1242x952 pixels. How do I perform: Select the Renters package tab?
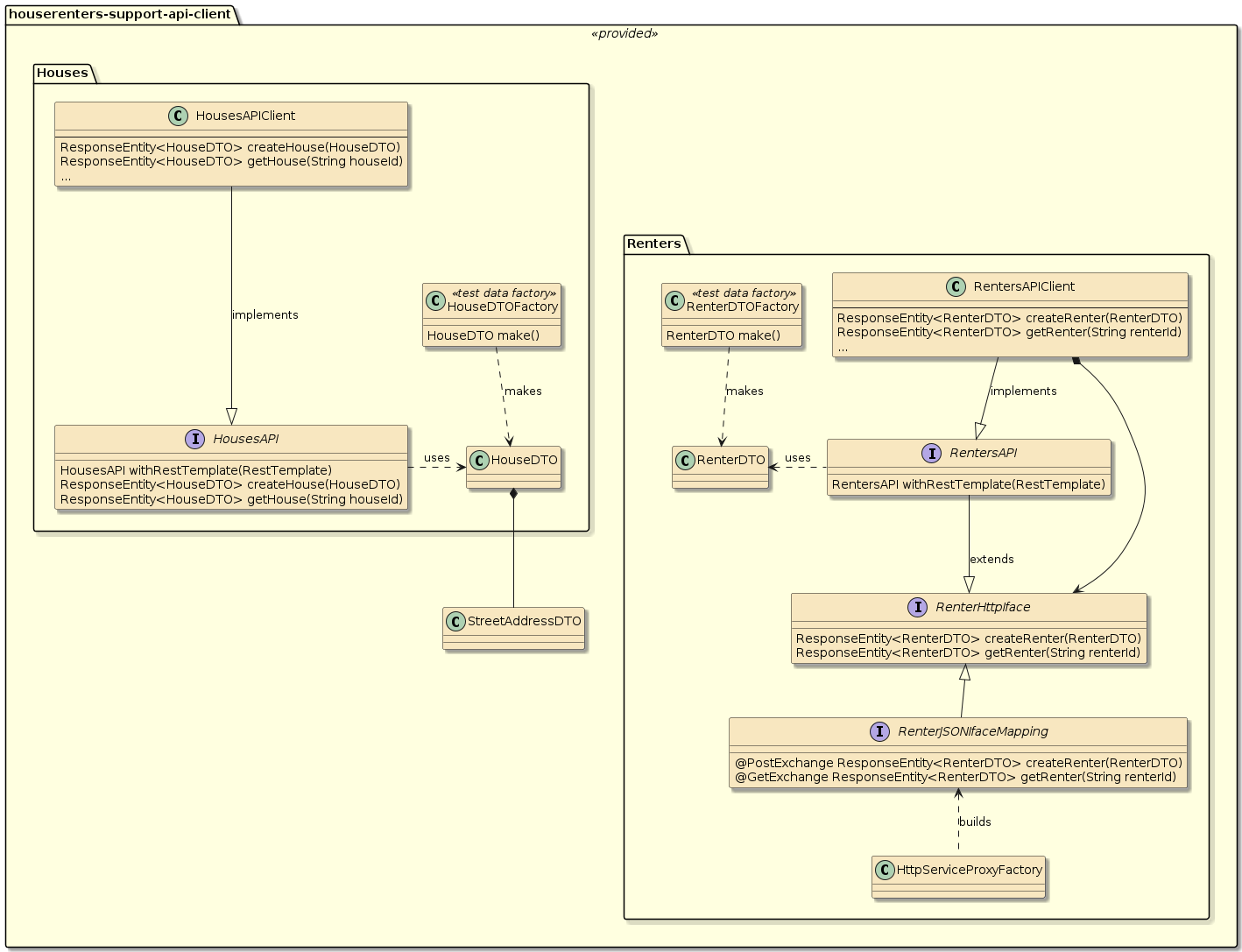(x=655, y=243)
